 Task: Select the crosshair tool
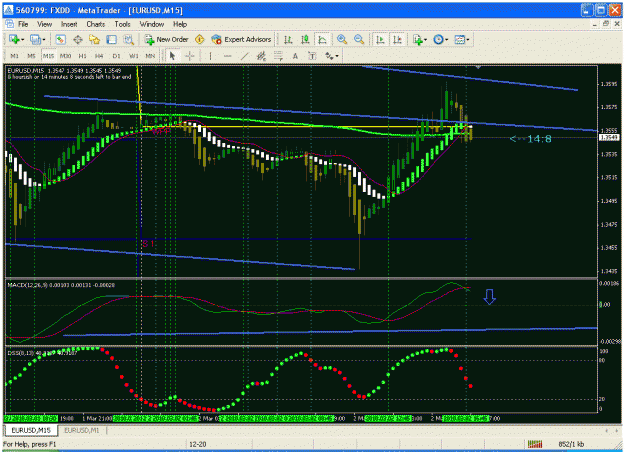[190, 56]
